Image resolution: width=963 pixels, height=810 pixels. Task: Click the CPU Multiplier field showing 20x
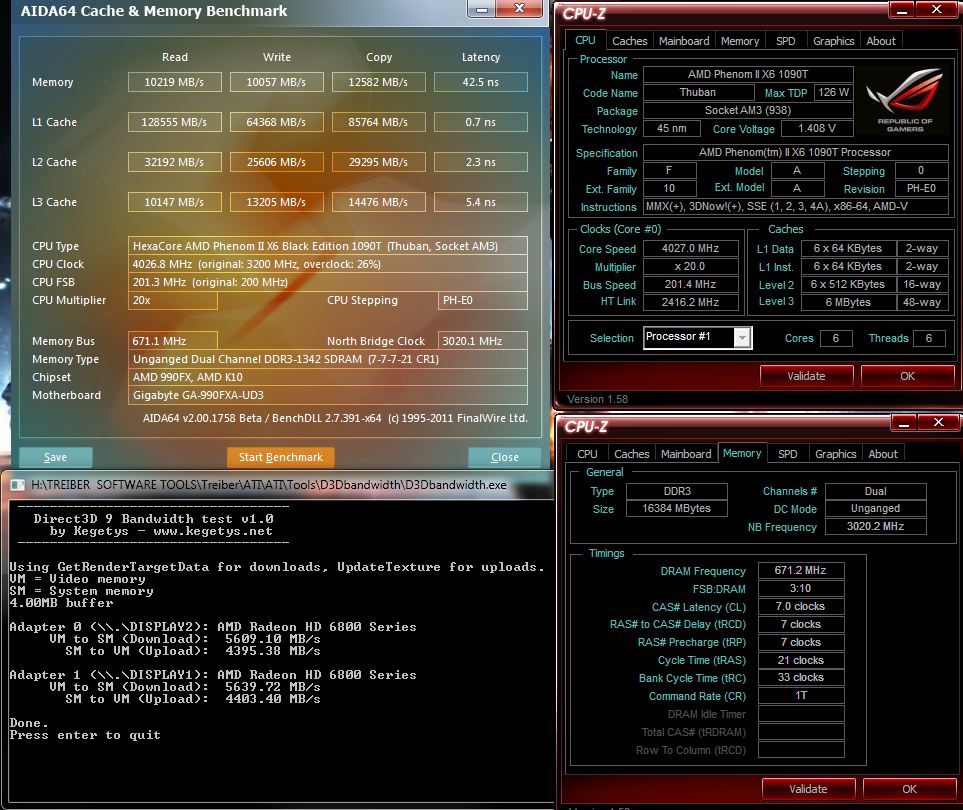pos(173,300)
